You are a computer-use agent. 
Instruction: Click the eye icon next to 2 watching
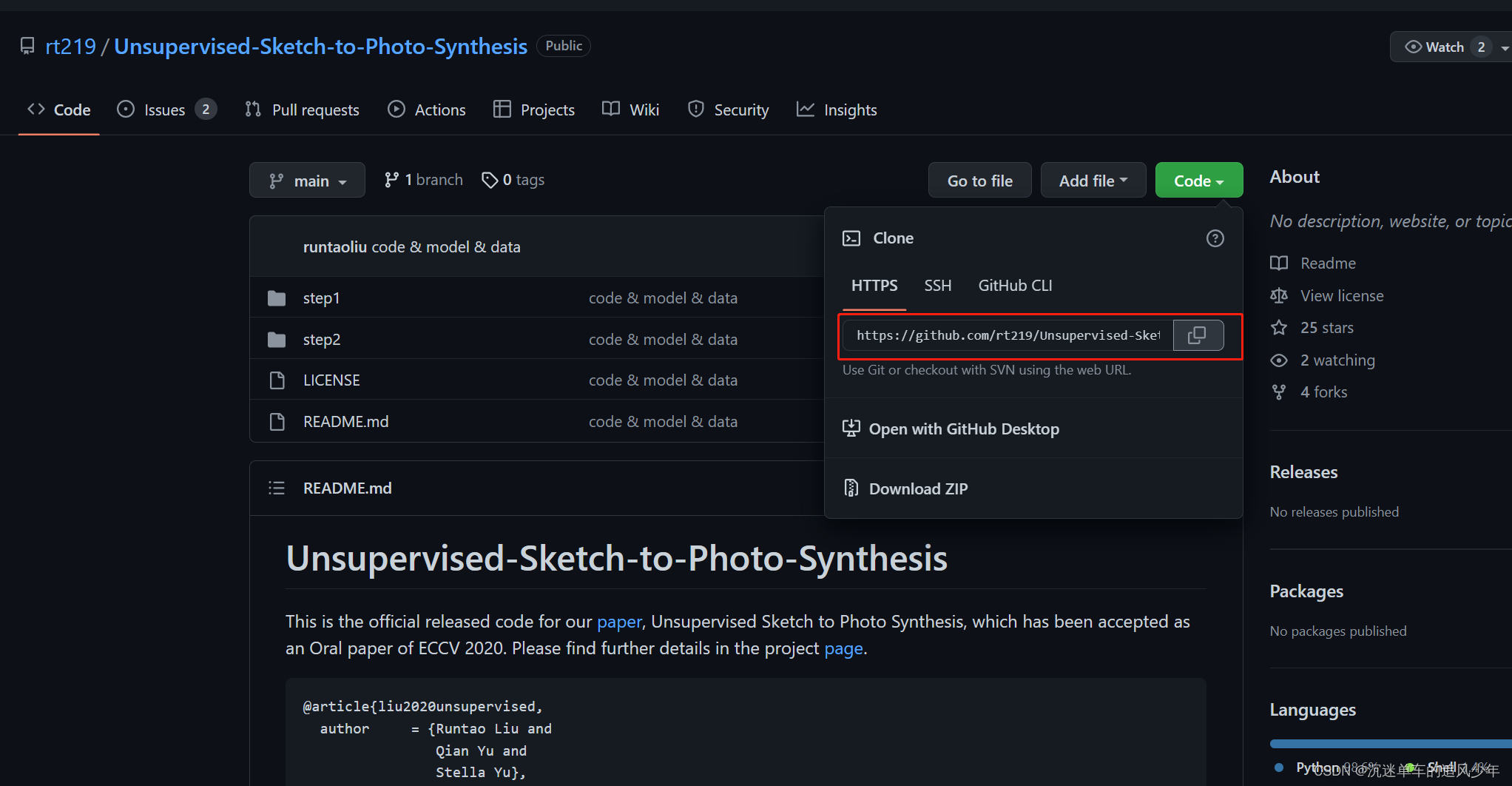(x=1279, y=360)
